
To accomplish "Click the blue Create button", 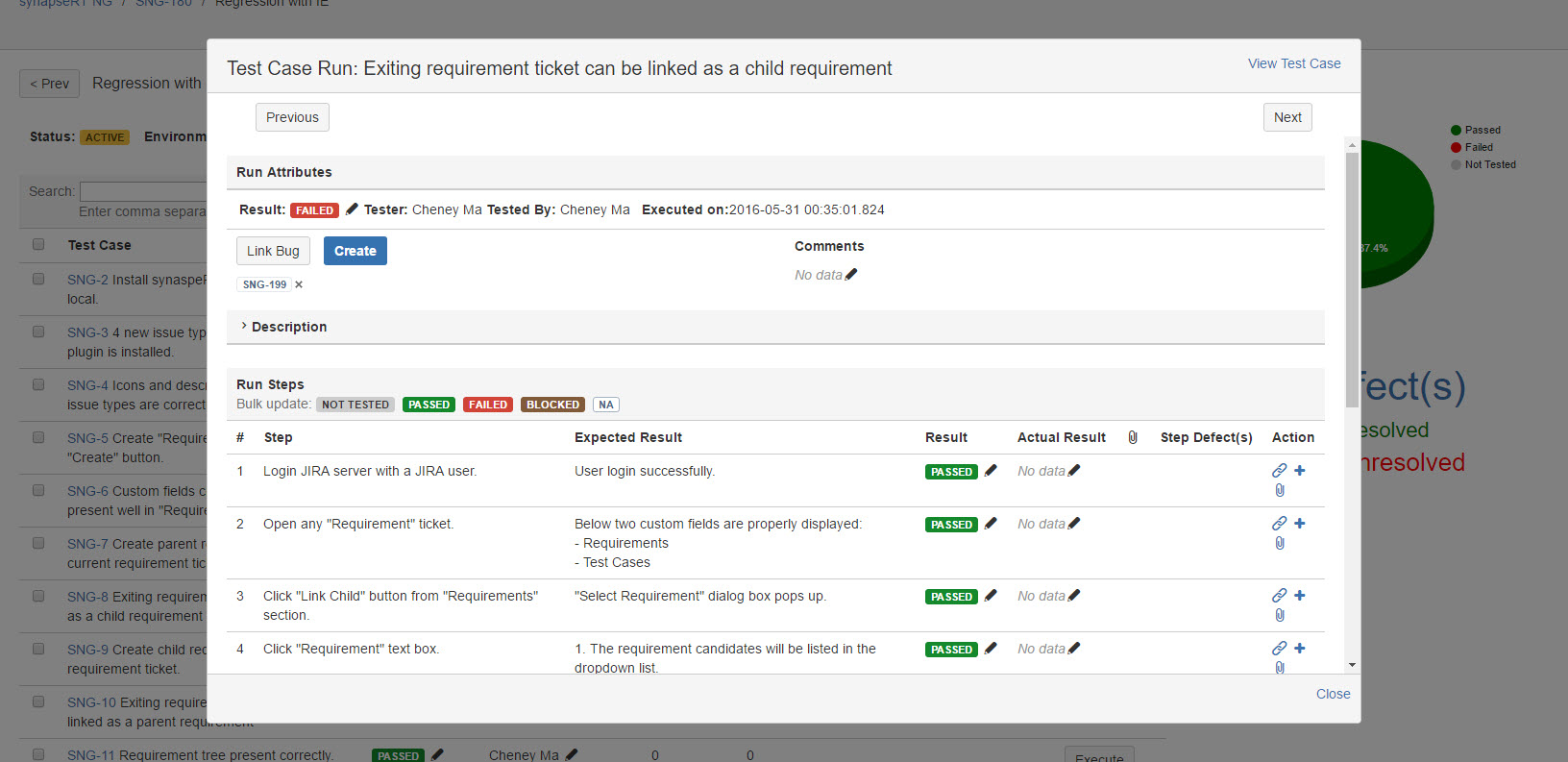I will (x=355, y=251).
